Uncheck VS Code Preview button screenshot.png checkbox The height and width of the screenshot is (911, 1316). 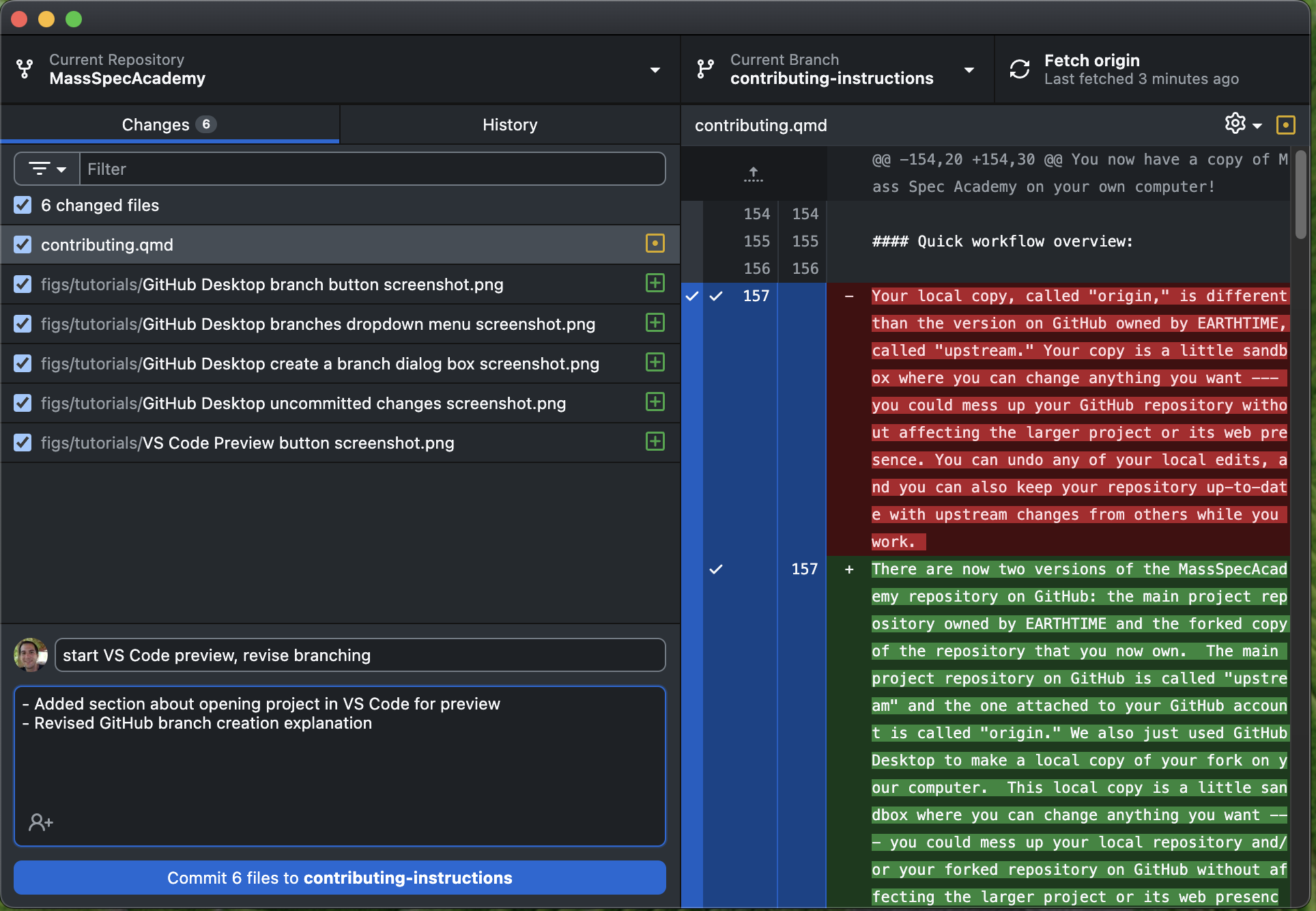(x=23, y=443)
